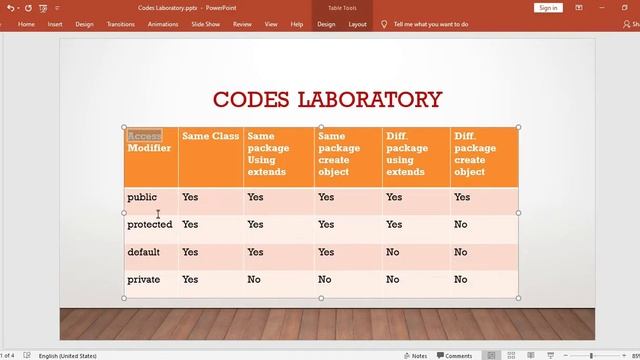The height and width of the screenshot is (360, 640).
Task: Click the default row label cell
Action: tap(151, 257)
